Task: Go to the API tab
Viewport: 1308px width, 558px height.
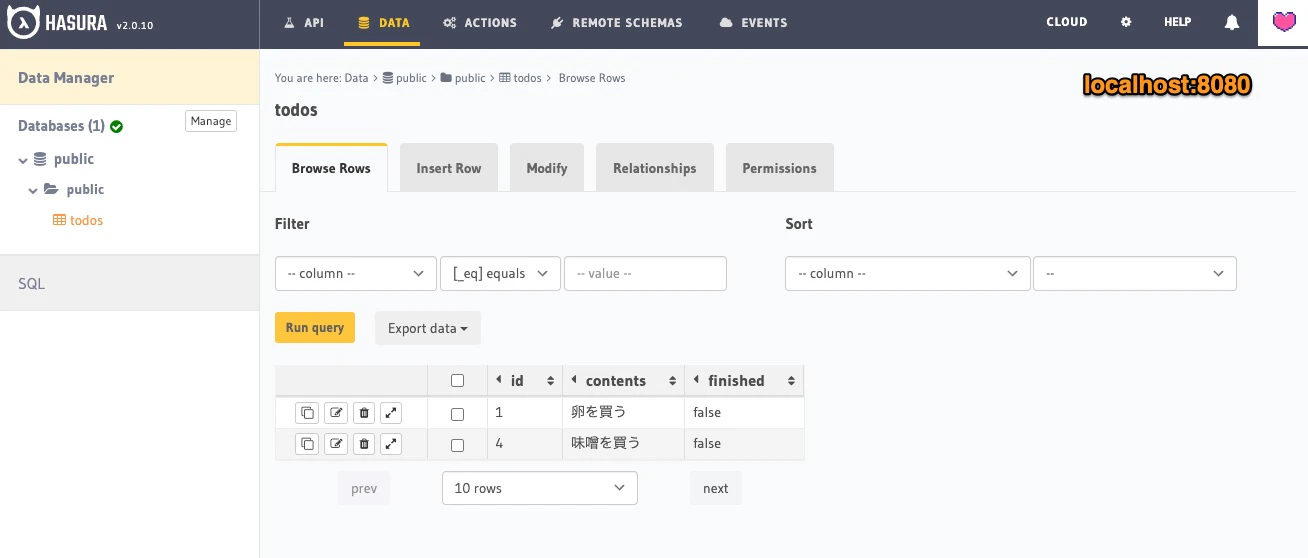Action: (x=304, y=22)
